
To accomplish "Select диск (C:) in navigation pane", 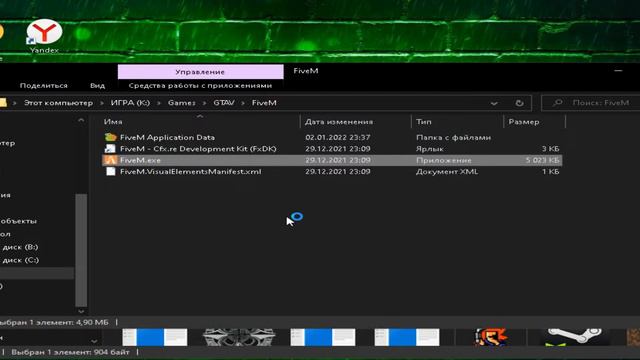I will click(20, 260).
